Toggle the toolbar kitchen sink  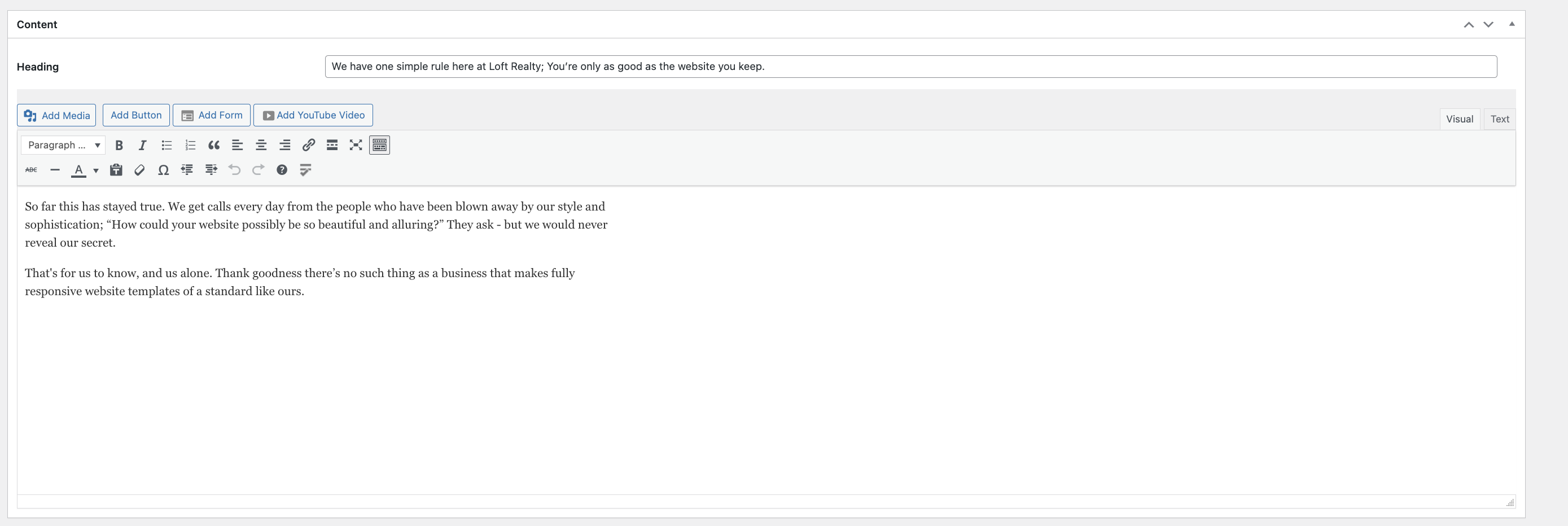379,145
